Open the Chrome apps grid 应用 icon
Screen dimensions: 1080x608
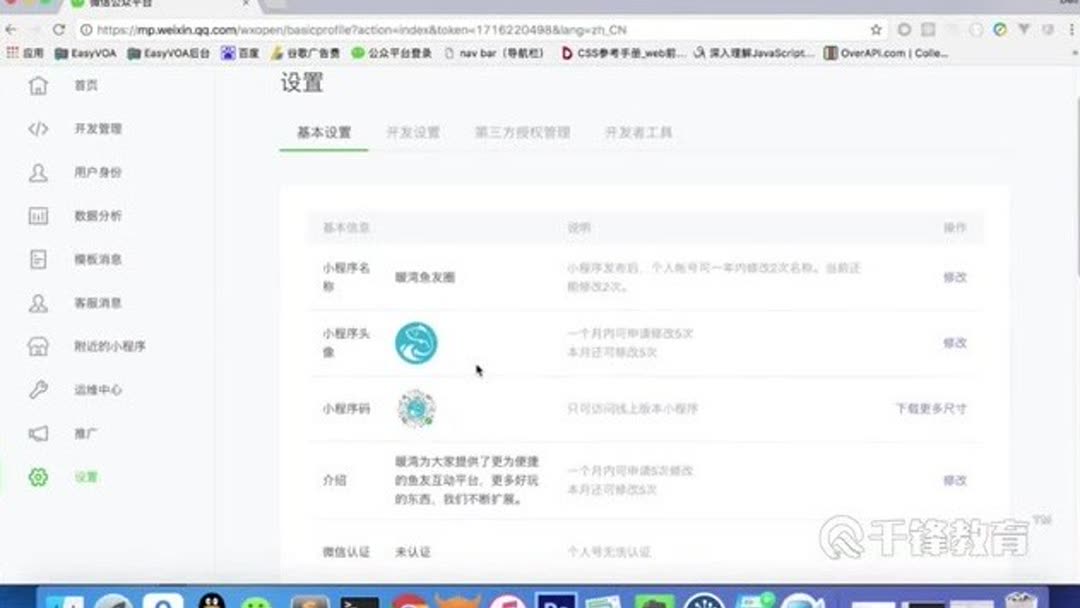12,52
